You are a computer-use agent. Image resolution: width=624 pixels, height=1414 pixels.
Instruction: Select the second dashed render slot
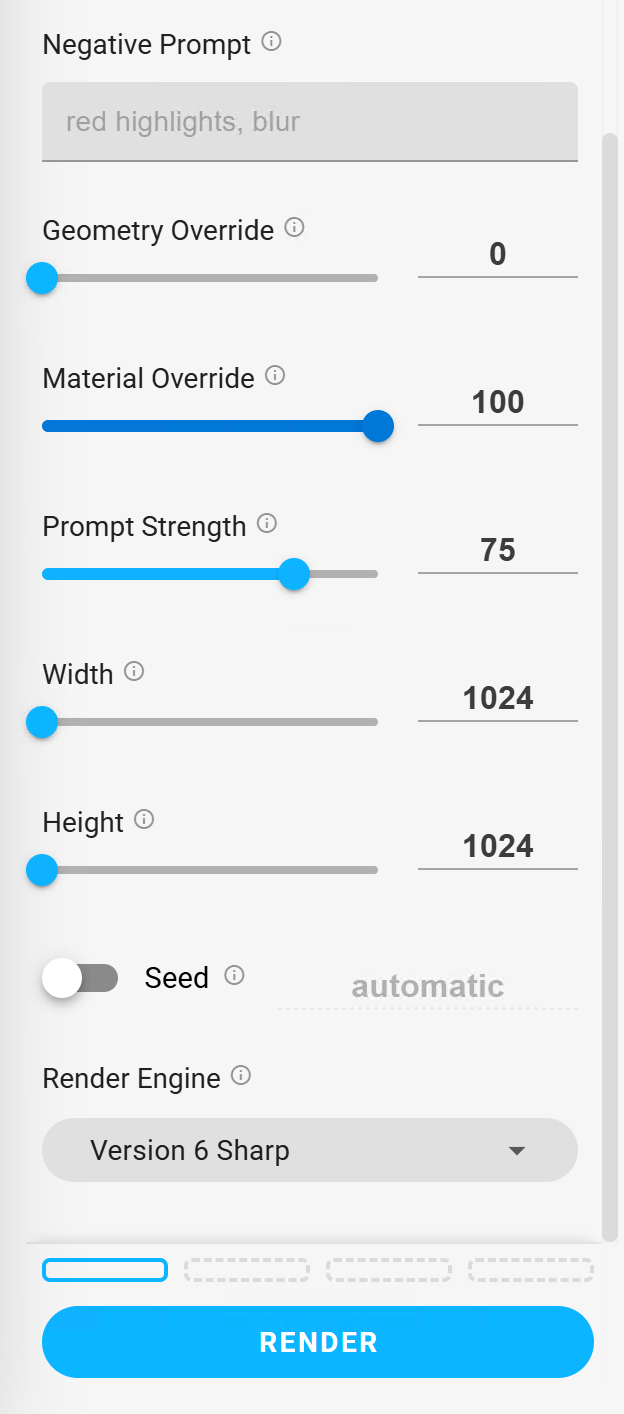pos(247,1270)
